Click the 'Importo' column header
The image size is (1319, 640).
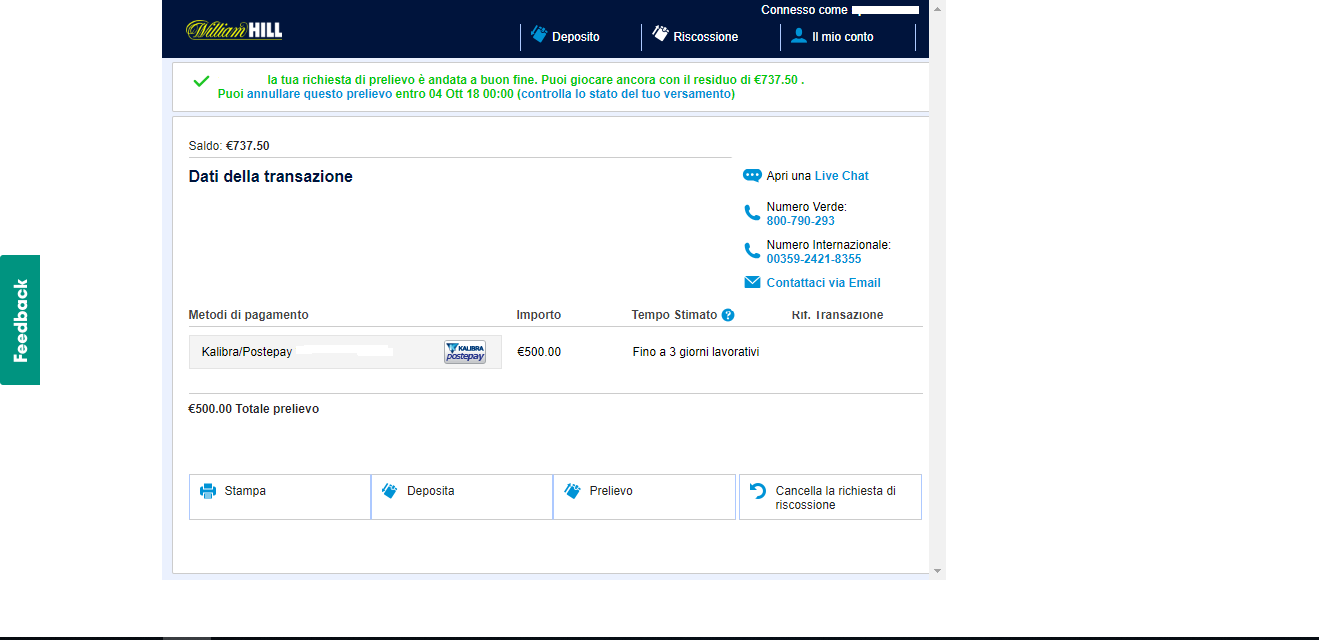click(x=539, y=315)
